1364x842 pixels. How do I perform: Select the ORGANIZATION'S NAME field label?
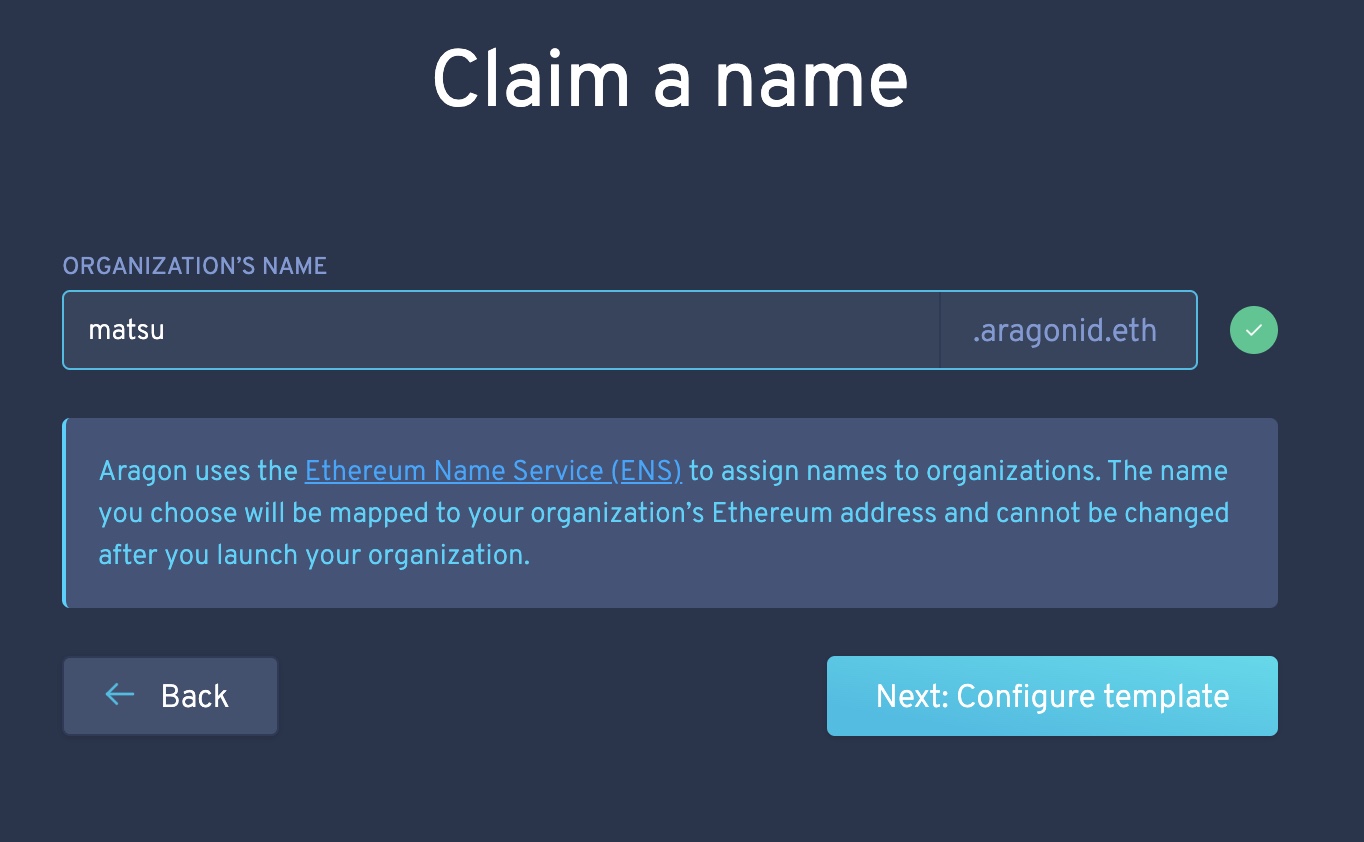195,266
